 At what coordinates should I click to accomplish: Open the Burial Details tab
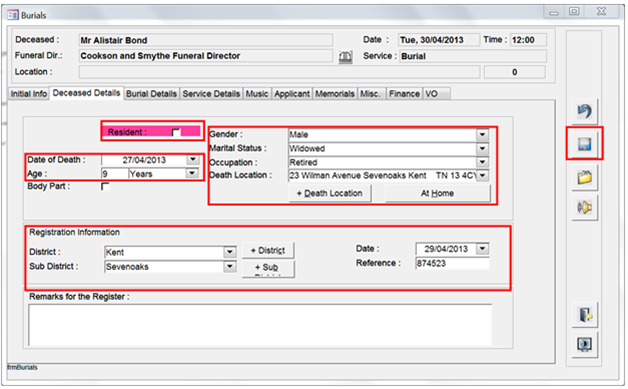click(151, 94)
